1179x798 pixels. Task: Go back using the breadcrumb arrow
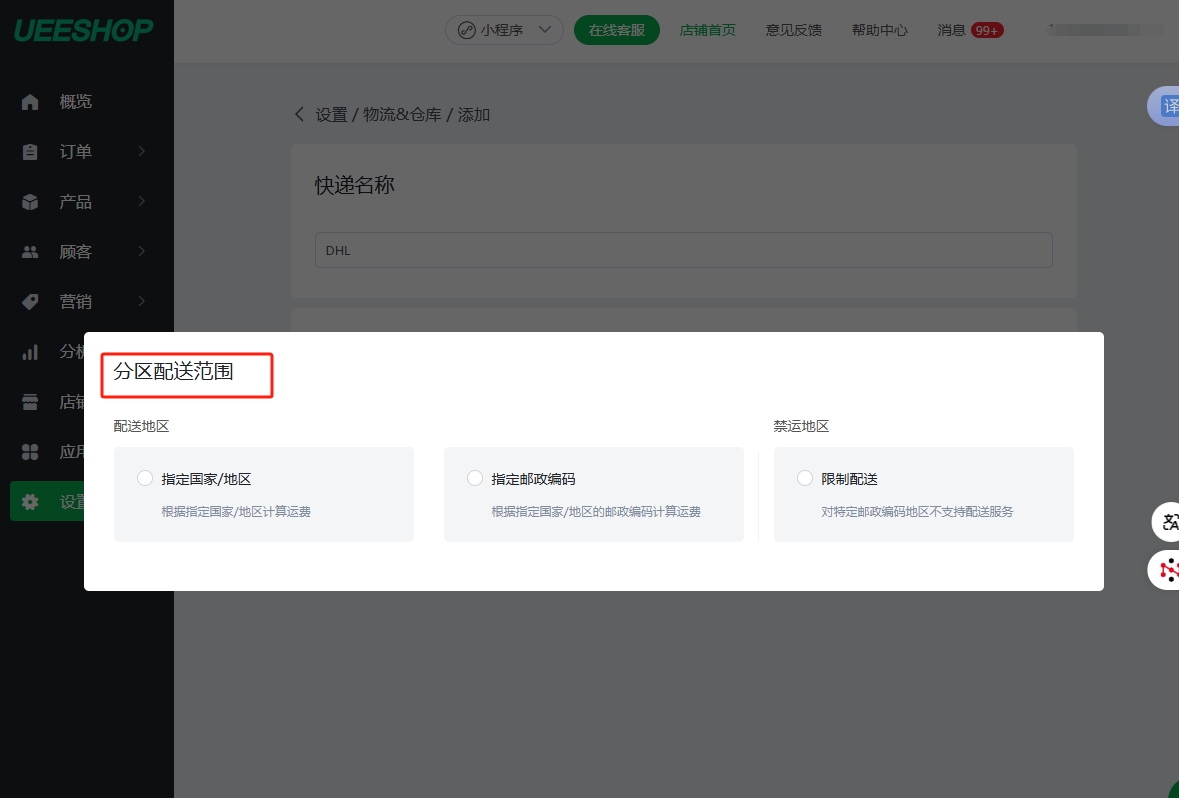(x=299, y=114)
